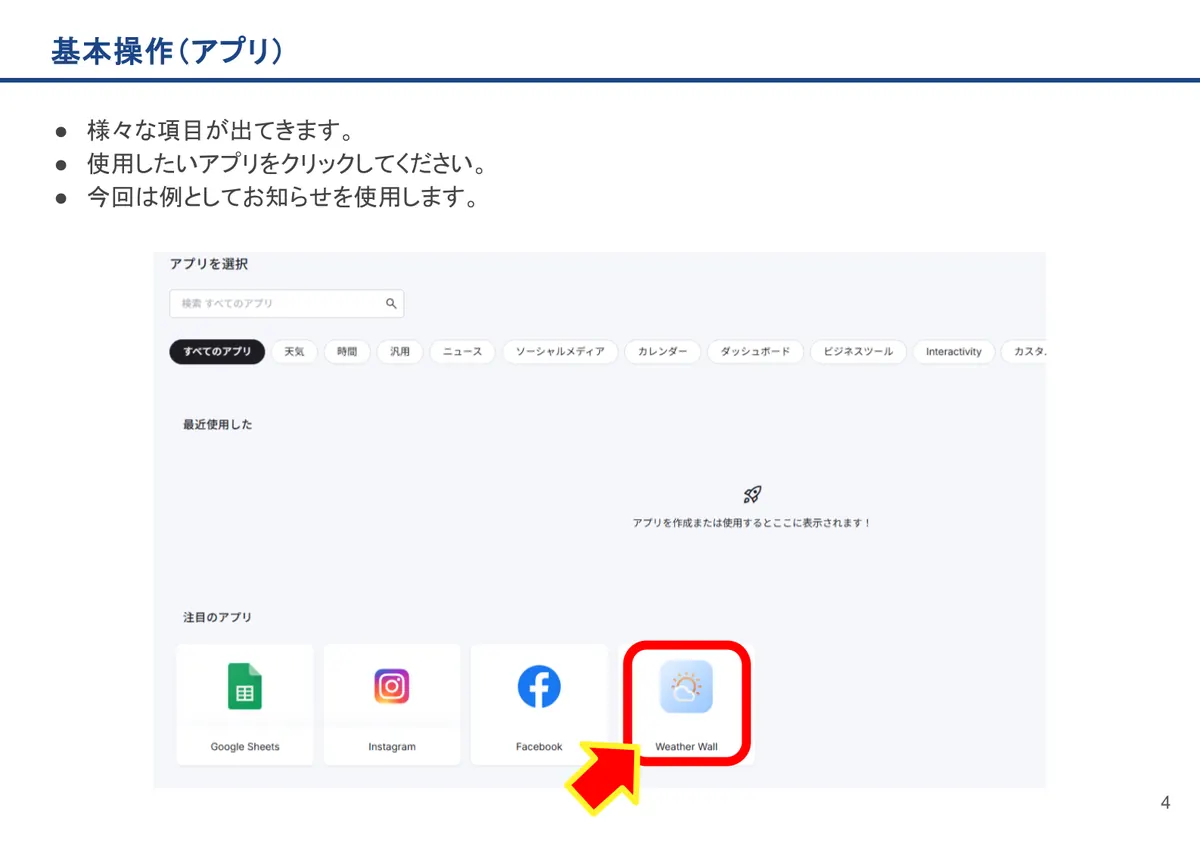Click the slide title 基本操作(アプリ)
The height and width of the screenshot is (849, 1200).
tap(166, 52)
